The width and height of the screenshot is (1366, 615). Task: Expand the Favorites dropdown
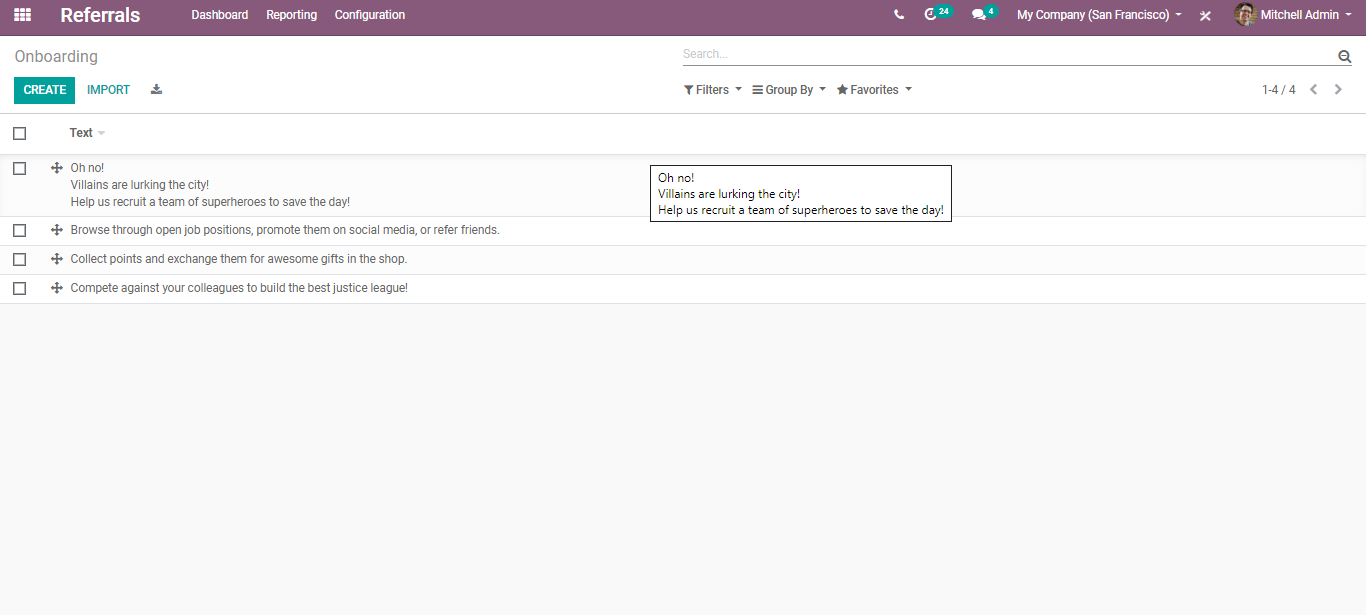pyautogui.click(x=874, y=90)
